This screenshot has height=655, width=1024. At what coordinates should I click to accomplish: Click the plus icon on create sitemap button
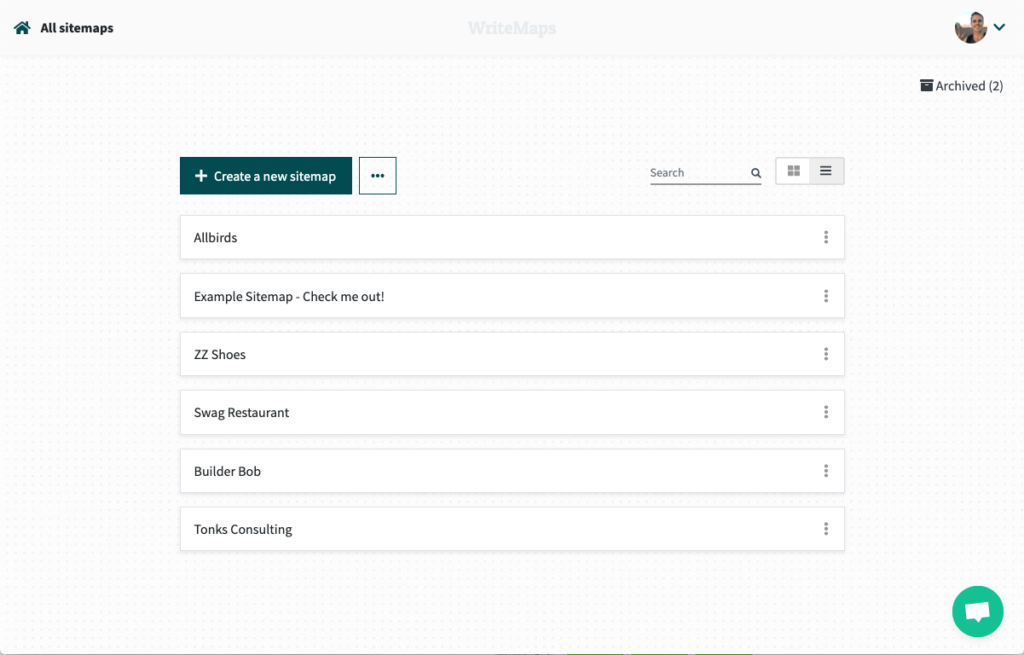click(x=200, y=175)
